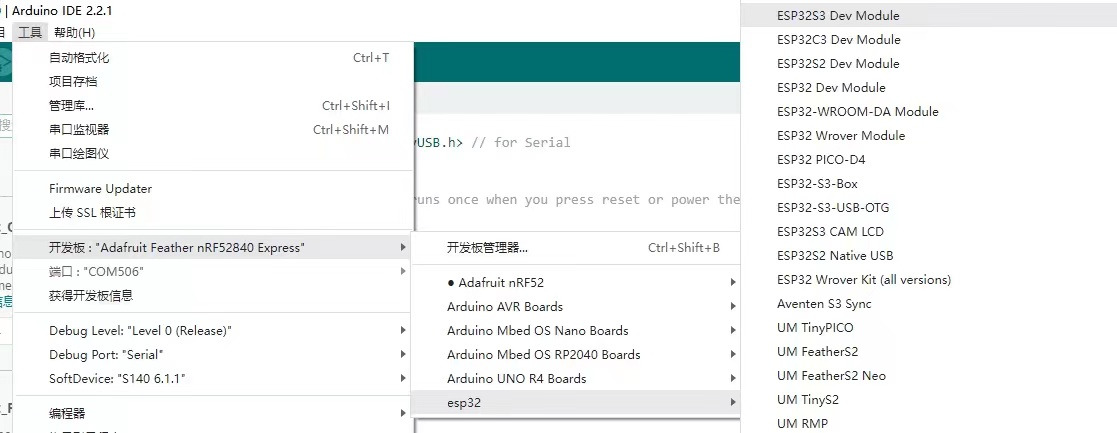This screenshot has height=433, width=1117.
Task: Expand the 端口 COM506 submenu
Action: [213, 271]
